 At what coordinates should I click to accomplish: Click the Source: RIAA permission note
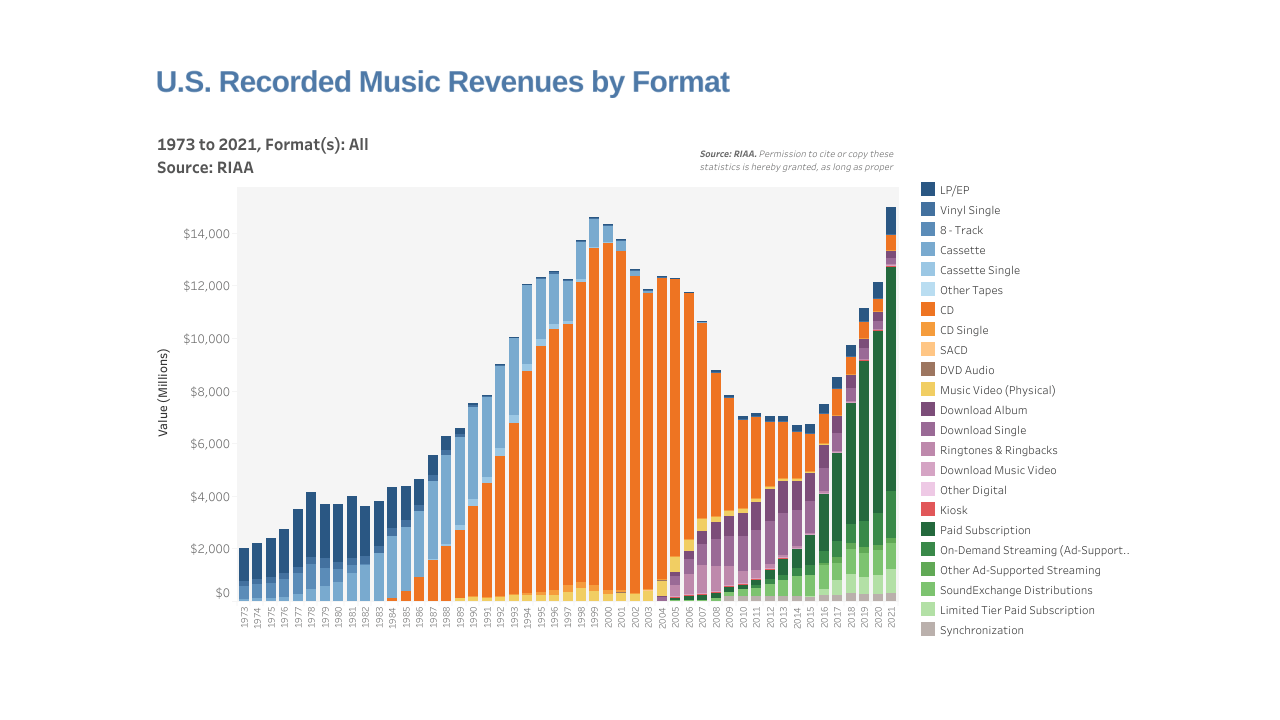796,160
